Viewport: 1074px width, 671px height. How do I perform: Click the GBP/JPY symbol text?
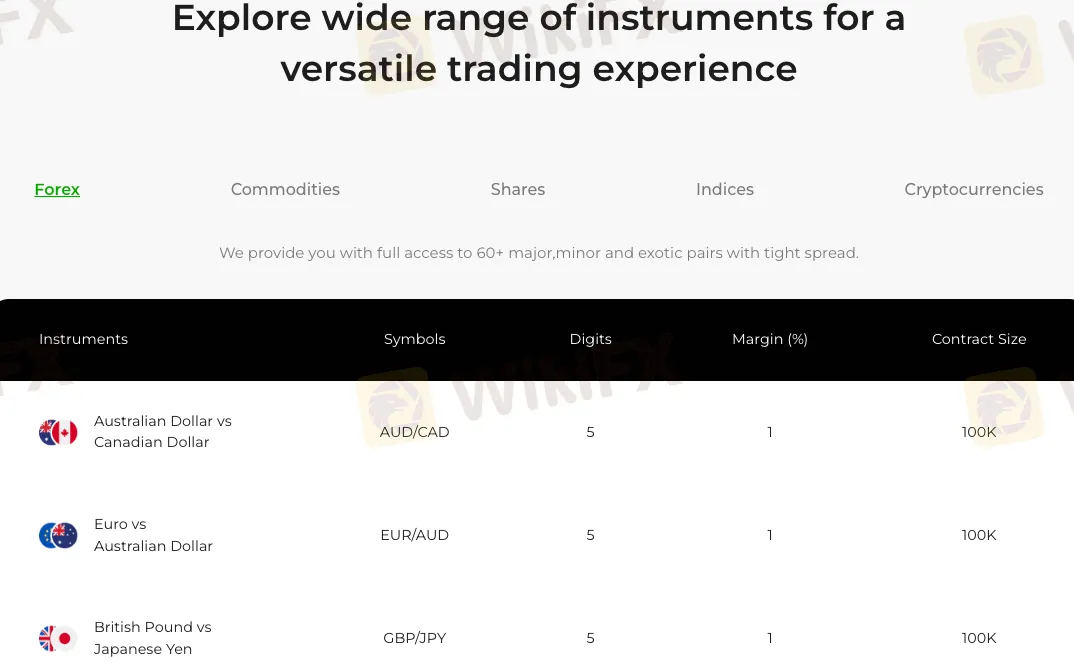coord(415,638)
